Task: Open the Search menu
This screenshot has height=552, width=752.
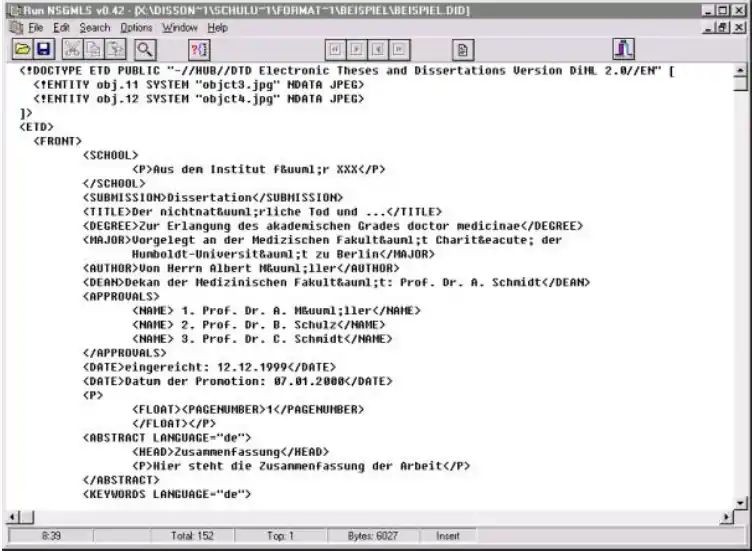Action: tap(95, 28)
